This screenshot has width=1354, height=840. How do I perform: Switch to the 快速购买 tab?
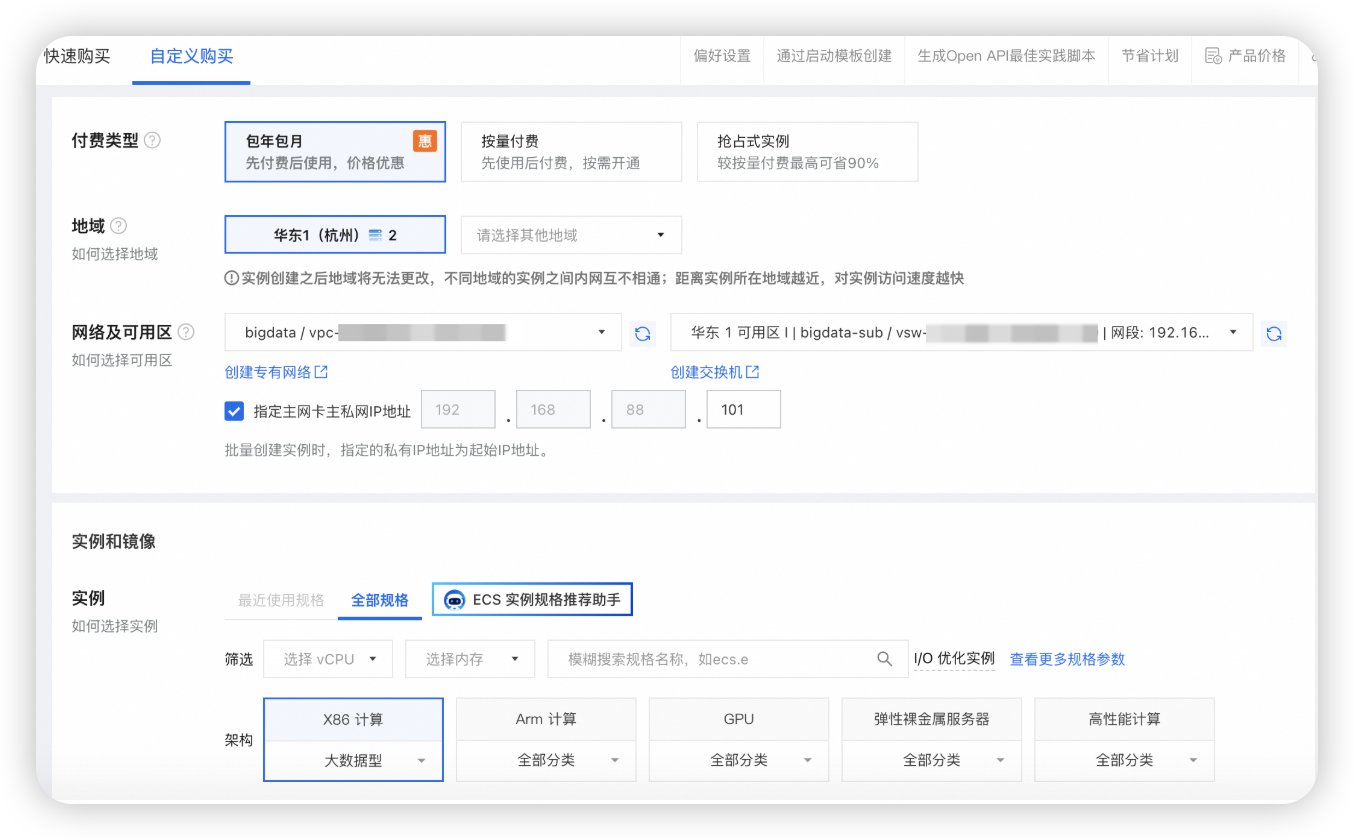80,56
